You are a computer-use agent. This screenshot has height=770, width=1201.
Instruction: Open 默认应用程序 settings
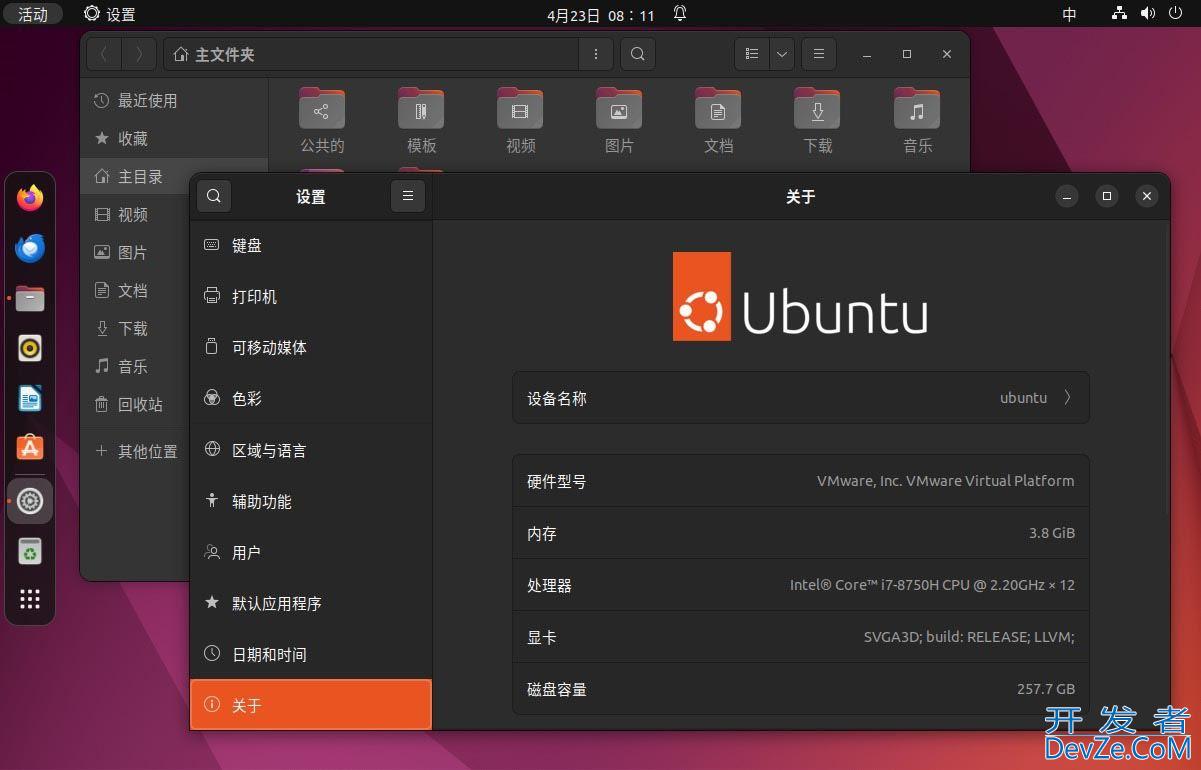tap(311, 603)
